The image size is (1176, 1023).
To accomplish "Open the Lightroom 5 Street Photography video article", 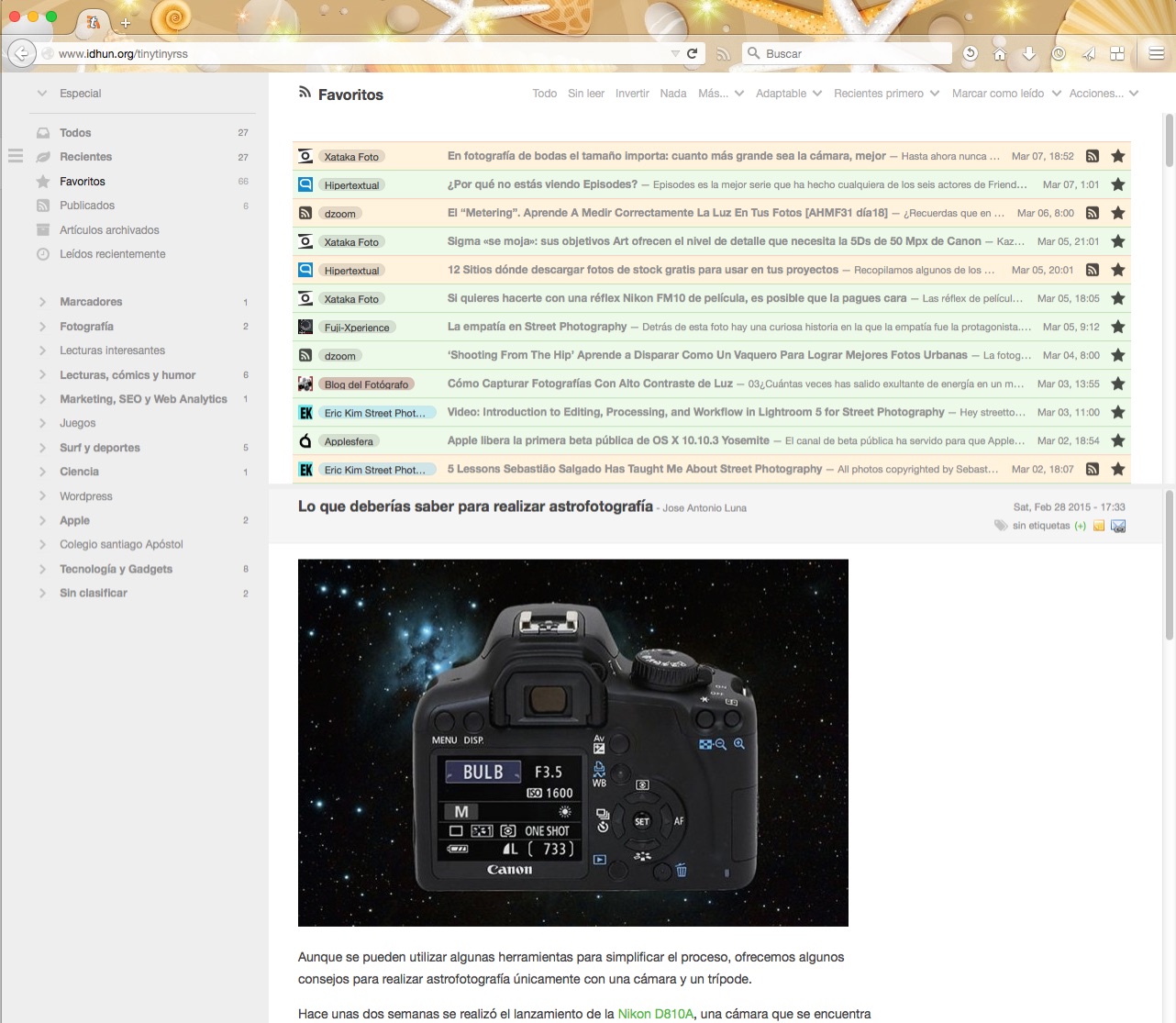I will [695, 412].
